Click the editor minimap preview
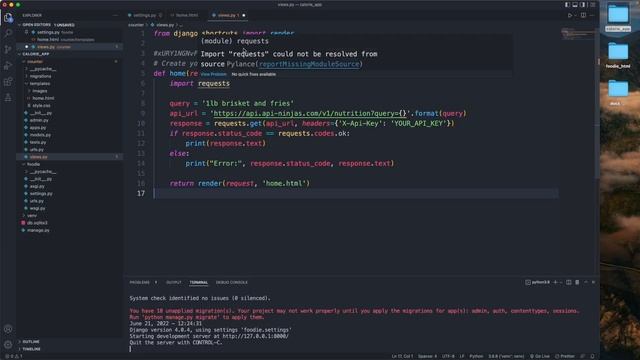Viewport: 640px width, 360px height. tap(577, 35)
